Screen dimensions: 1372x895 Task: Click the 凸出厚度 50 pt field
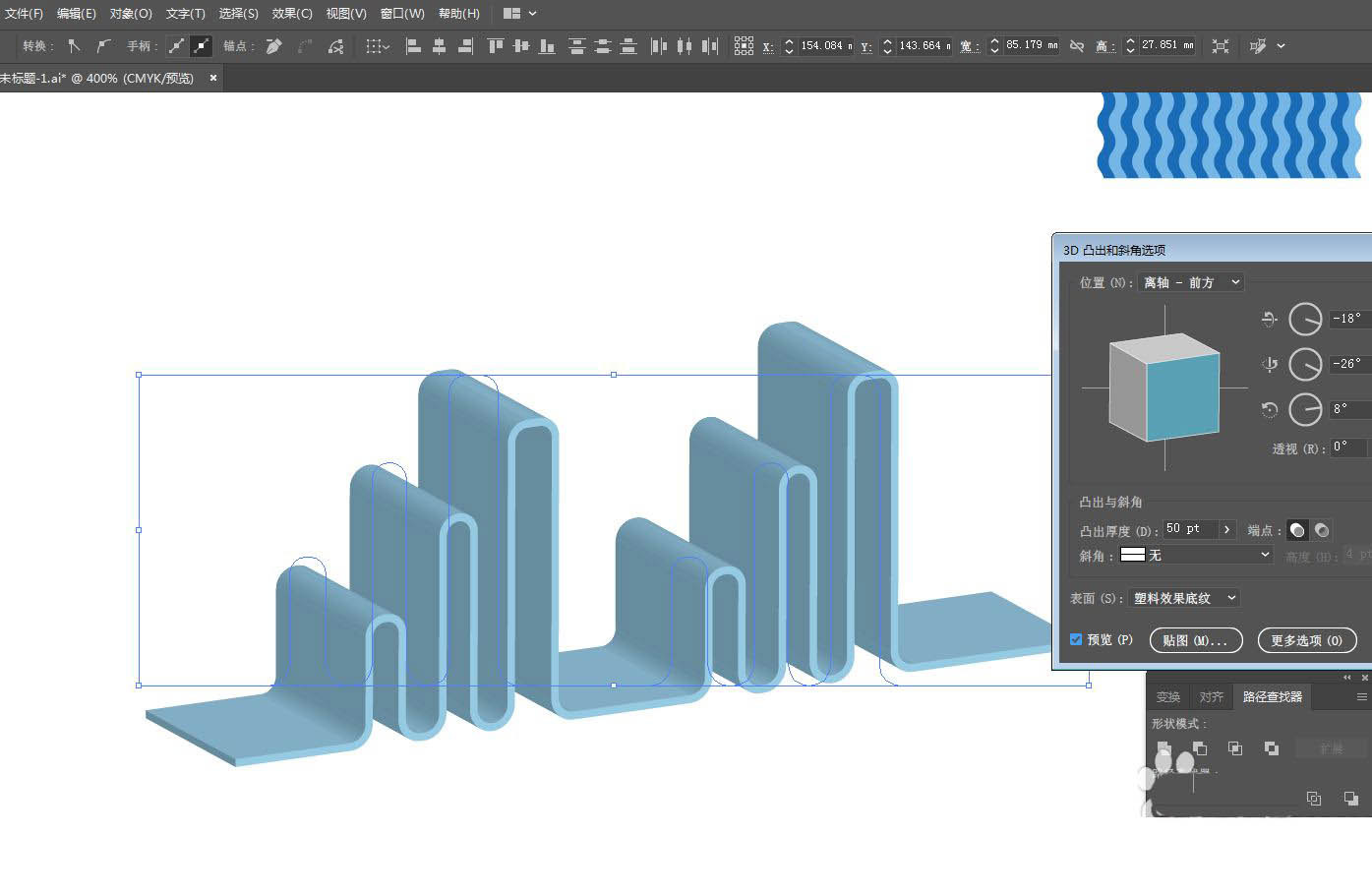[x=1190, y=529]
